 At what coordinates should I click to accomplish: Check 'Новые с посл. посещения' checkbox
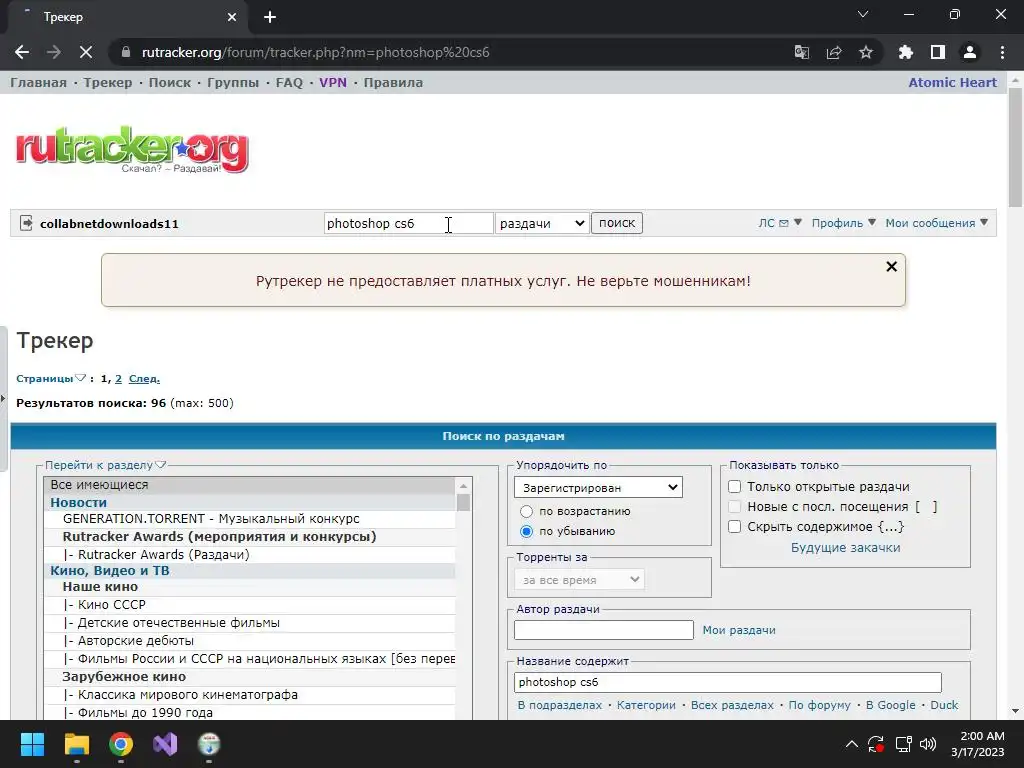[x=735, y=507]
